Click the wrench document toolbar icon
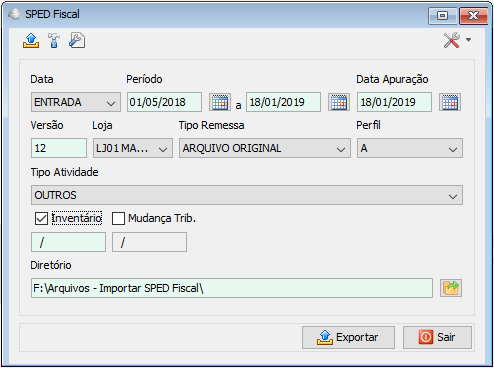Viewport: 494px width, 368px height. pyautogui.click(x=77, y=40)
